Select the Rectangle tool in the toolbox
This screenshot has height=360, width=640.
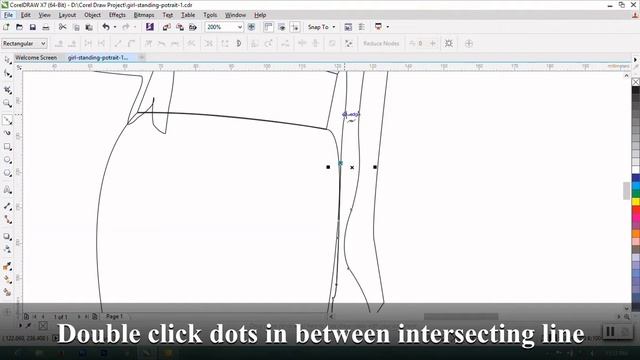click(7, 147)
